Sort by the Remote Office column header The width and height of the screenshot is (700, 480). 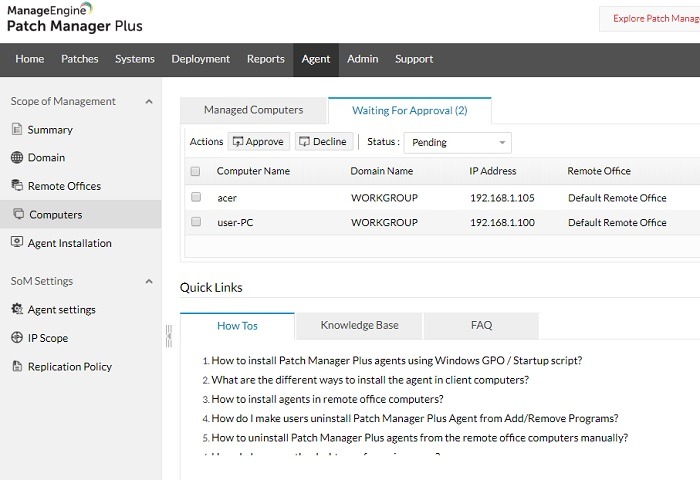[599, 171]
